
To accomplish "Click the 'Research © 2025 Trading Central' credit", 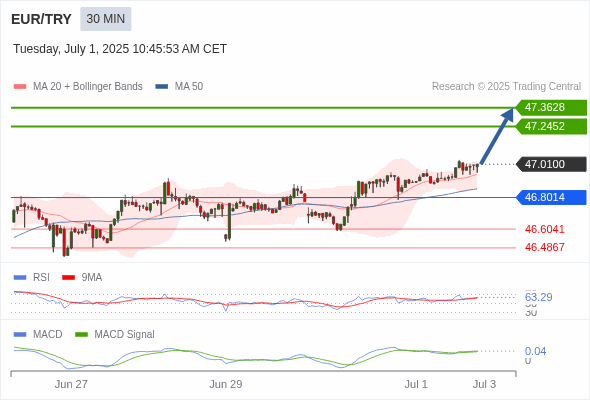I will [506, 87].
